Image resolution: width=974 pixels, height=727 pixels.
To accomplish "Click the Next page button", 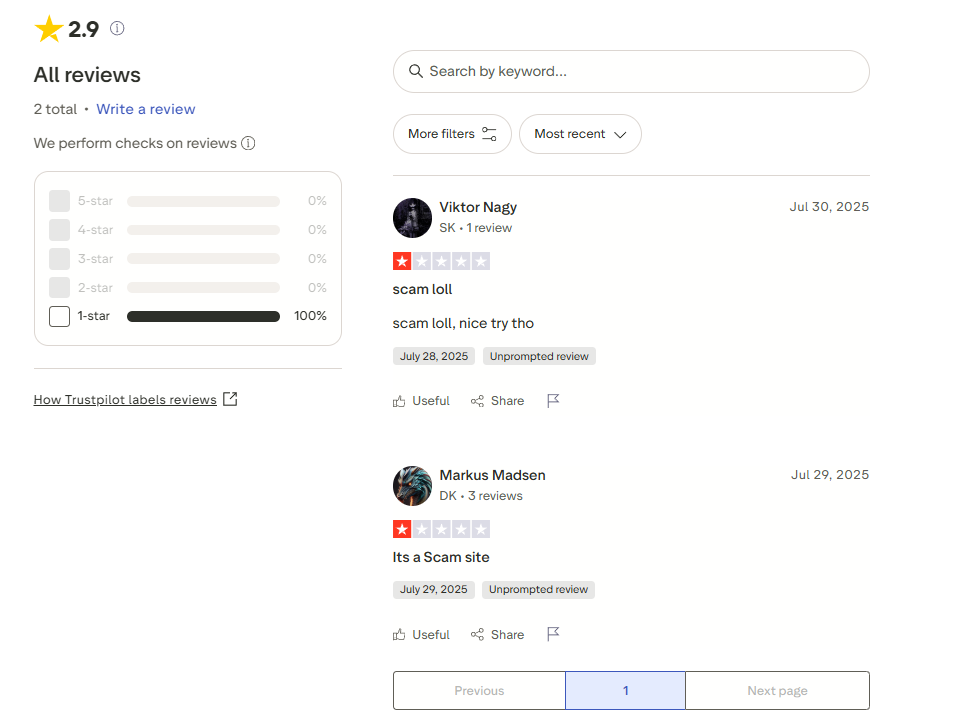I will pos(778,691).
